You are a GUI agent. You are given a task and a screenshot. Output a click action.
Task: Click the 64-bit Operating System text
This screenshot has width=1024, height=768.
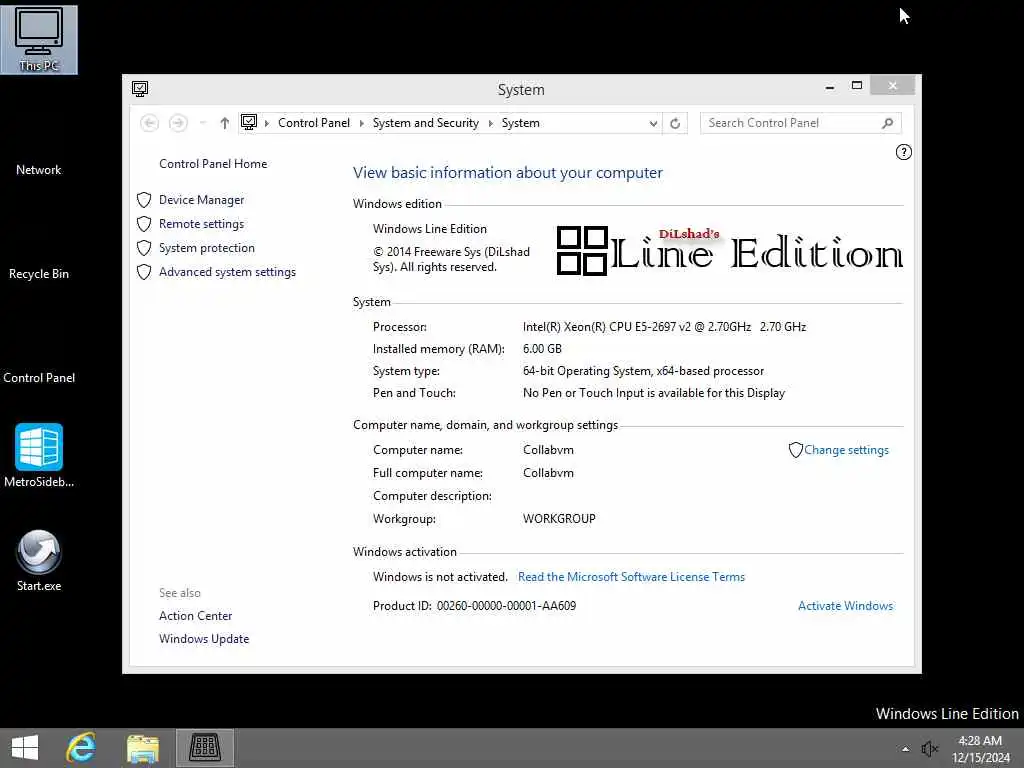tap(643, 371)
